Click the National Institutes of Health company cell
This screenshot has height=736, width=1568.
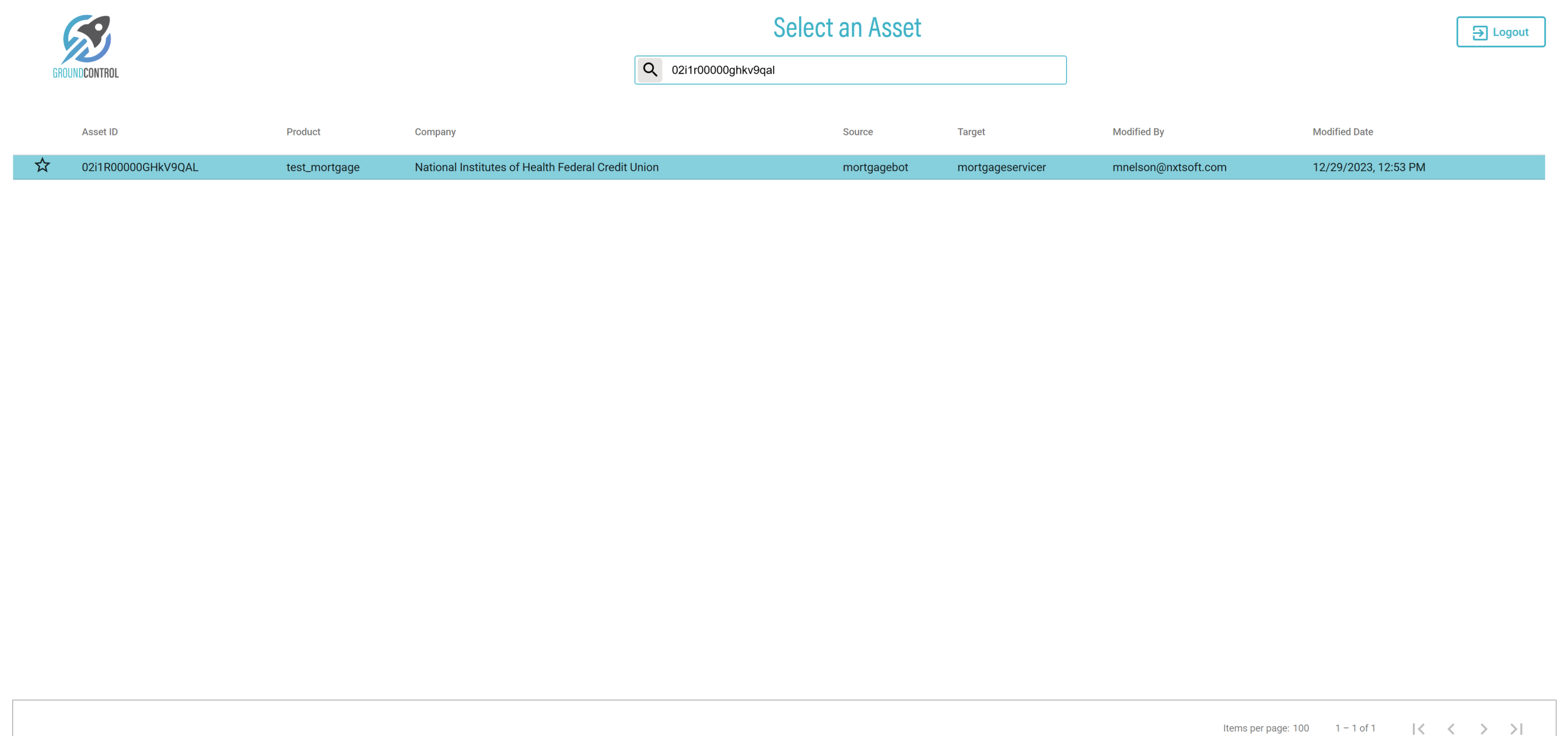click(536, 168)
